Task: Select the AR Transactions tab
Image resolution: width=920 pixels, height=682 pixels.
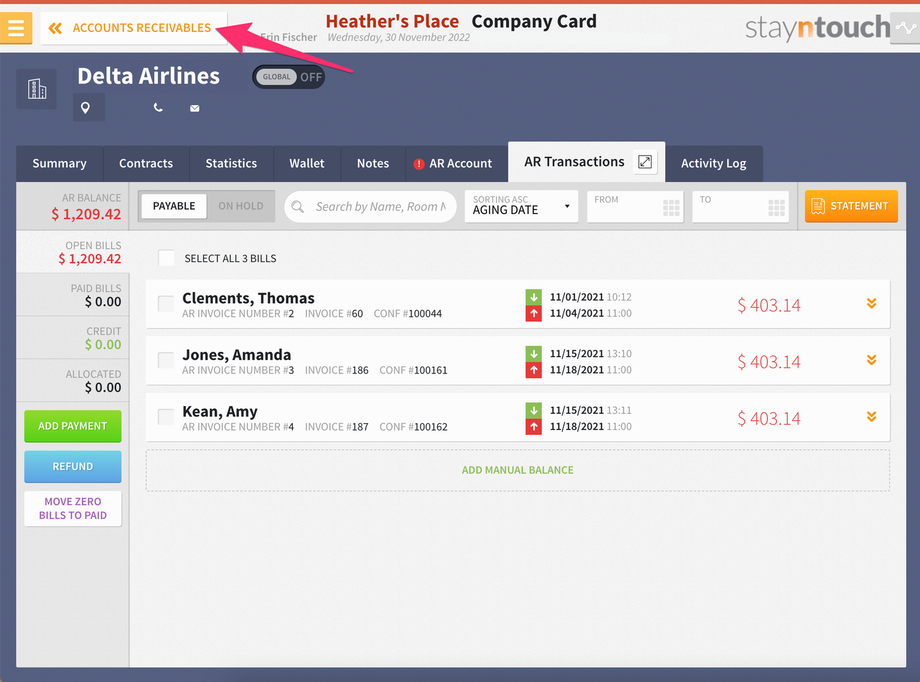Action: pos(574,162)
